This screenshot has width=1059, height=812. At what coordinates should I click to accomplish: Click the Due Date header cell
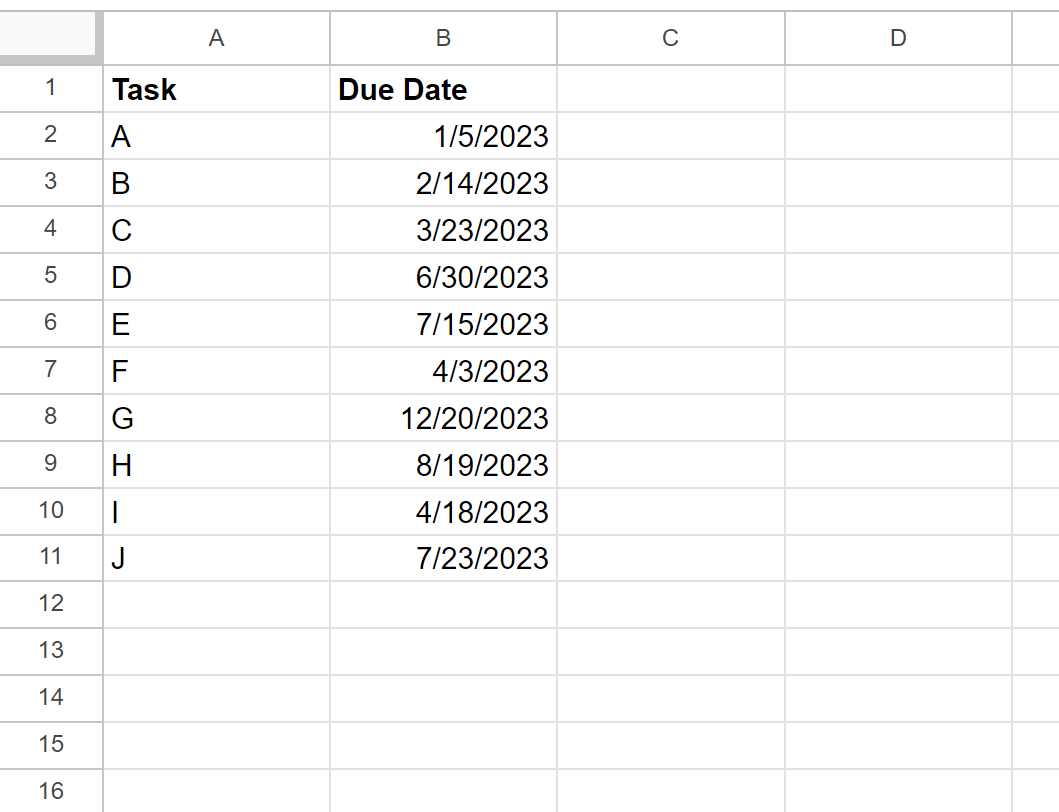pyautogui.click(x=443, y=90)
